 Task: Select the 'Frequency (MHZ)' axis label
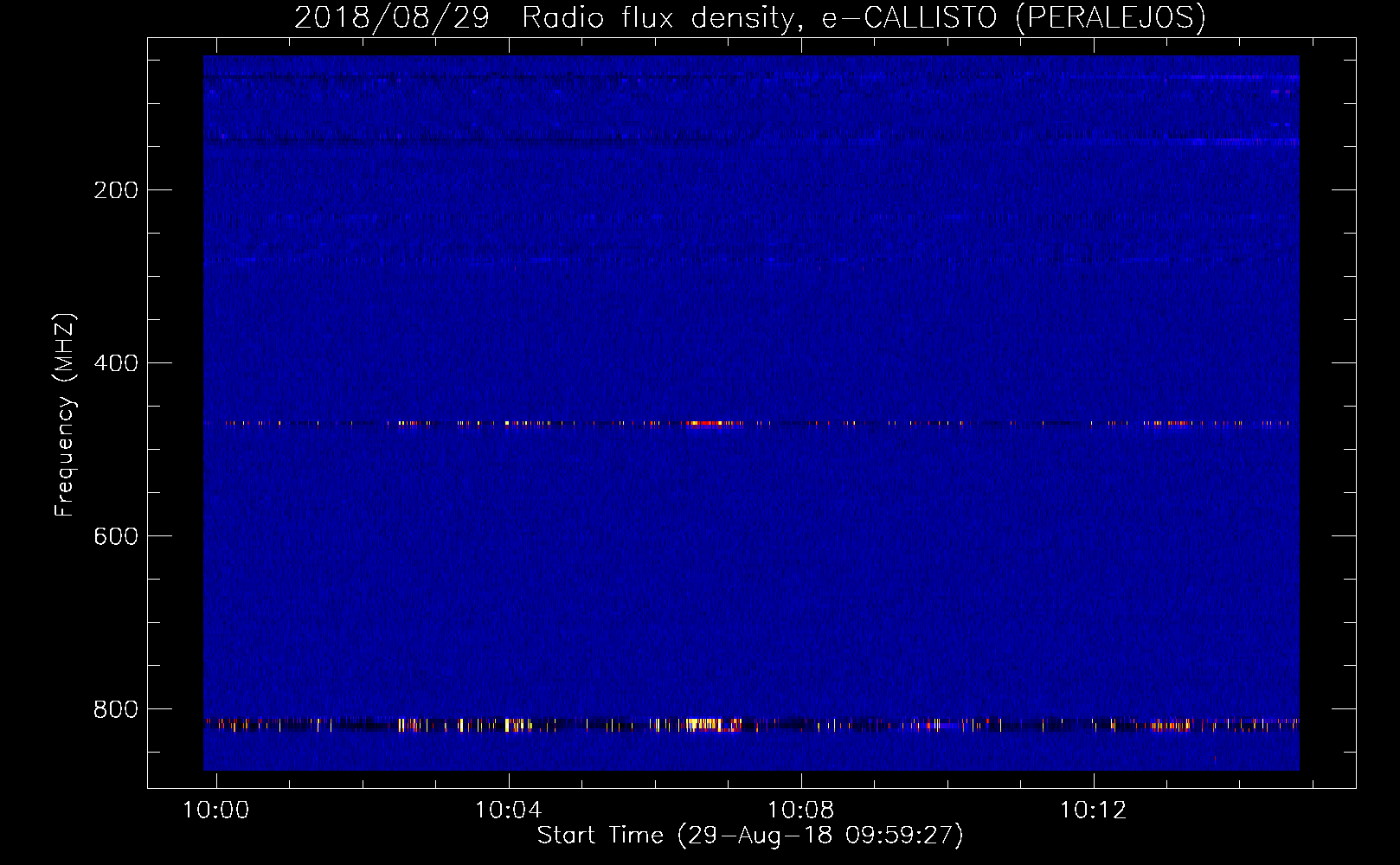point(65,415)
